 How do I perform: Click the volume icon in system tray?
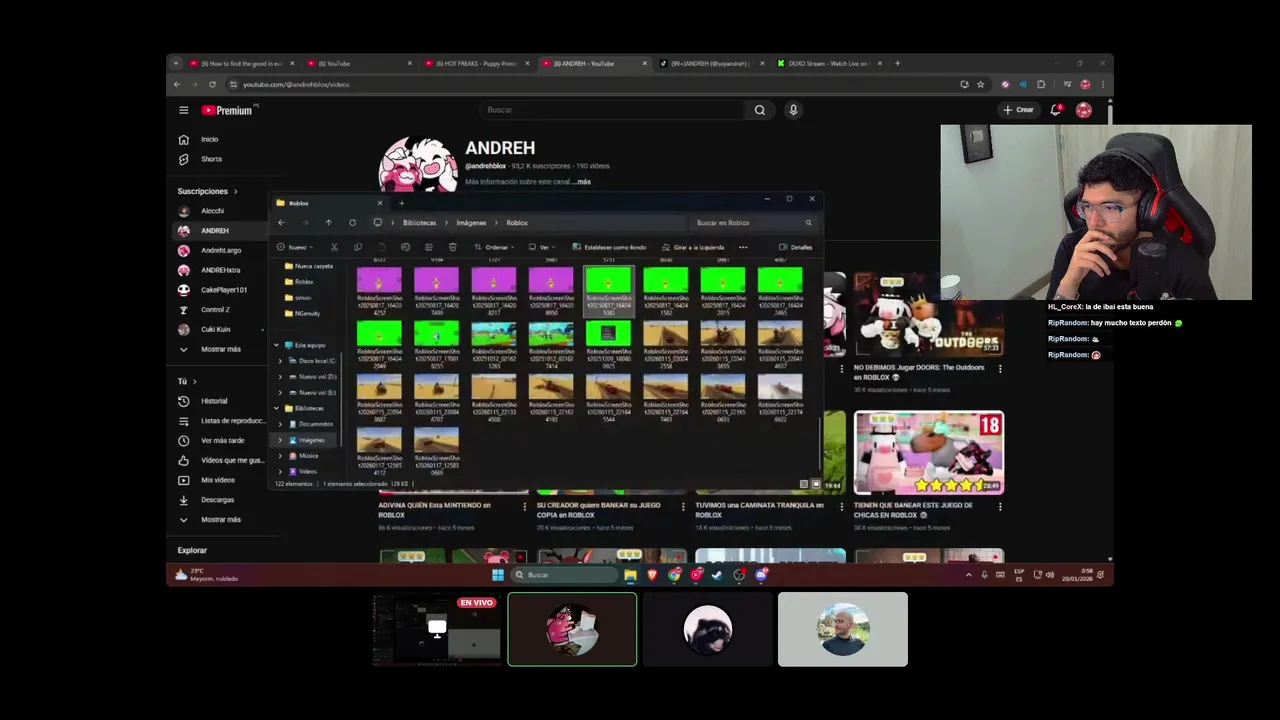[x=1049, y=575]
